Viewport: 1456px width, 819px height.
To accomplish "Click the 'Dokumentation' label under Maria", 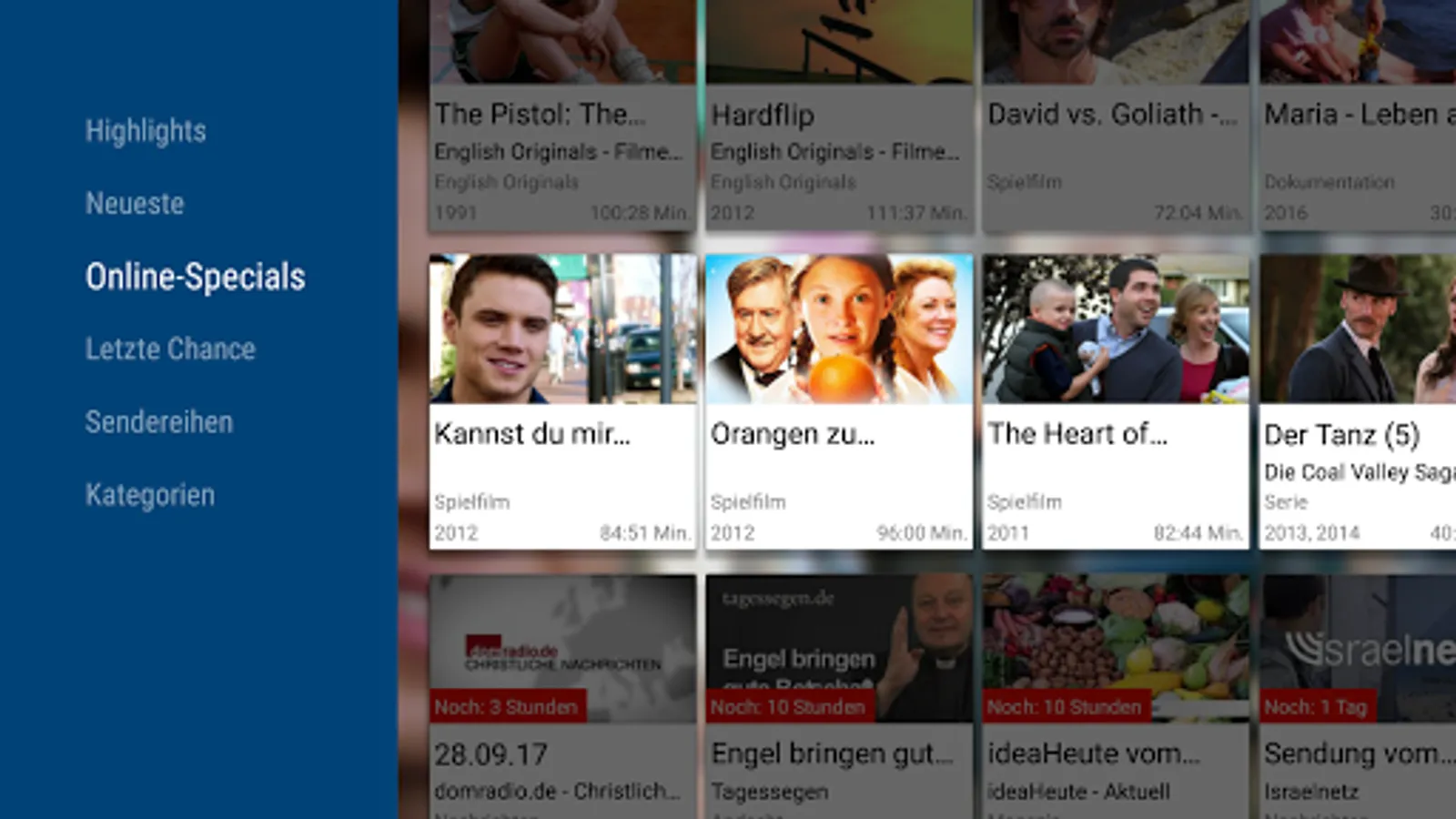I will [x=1330, y=182].
